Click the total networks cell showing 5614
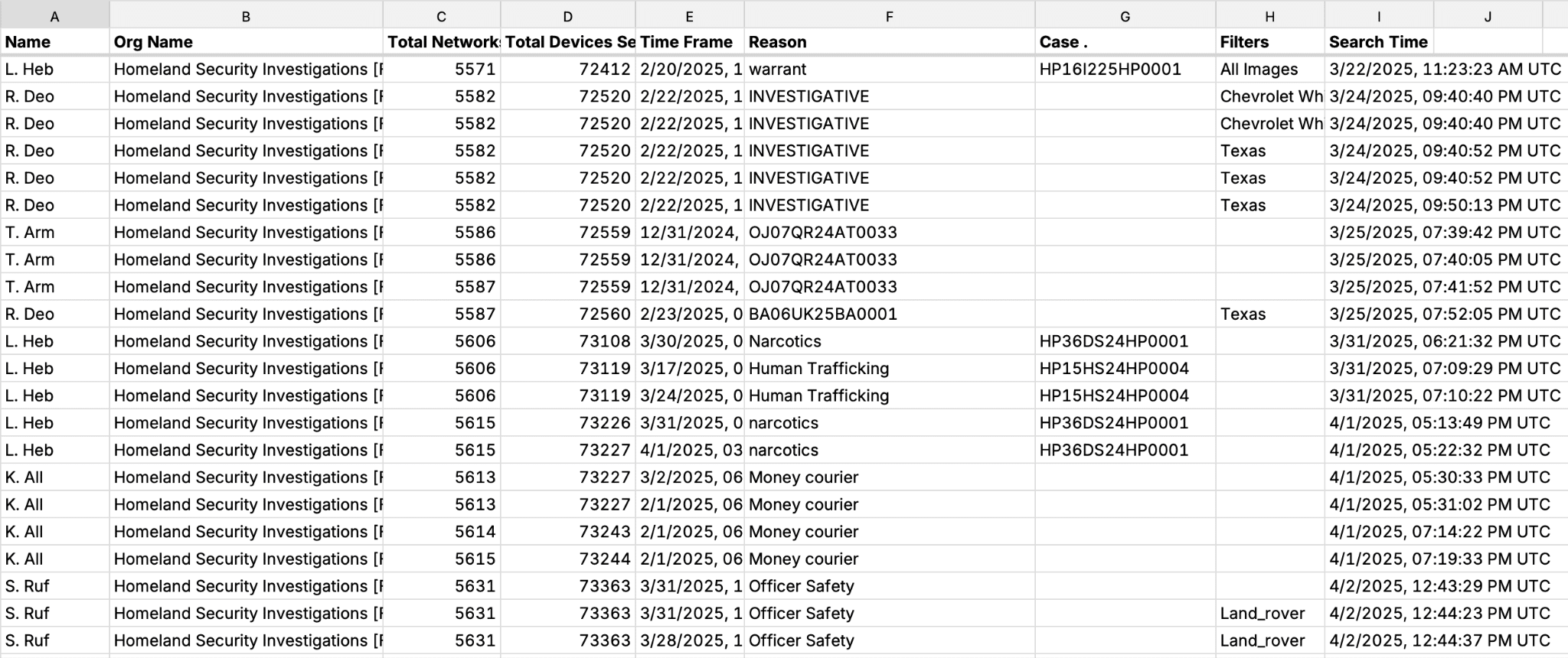1568x658 pixels. (x=442, y=532)
